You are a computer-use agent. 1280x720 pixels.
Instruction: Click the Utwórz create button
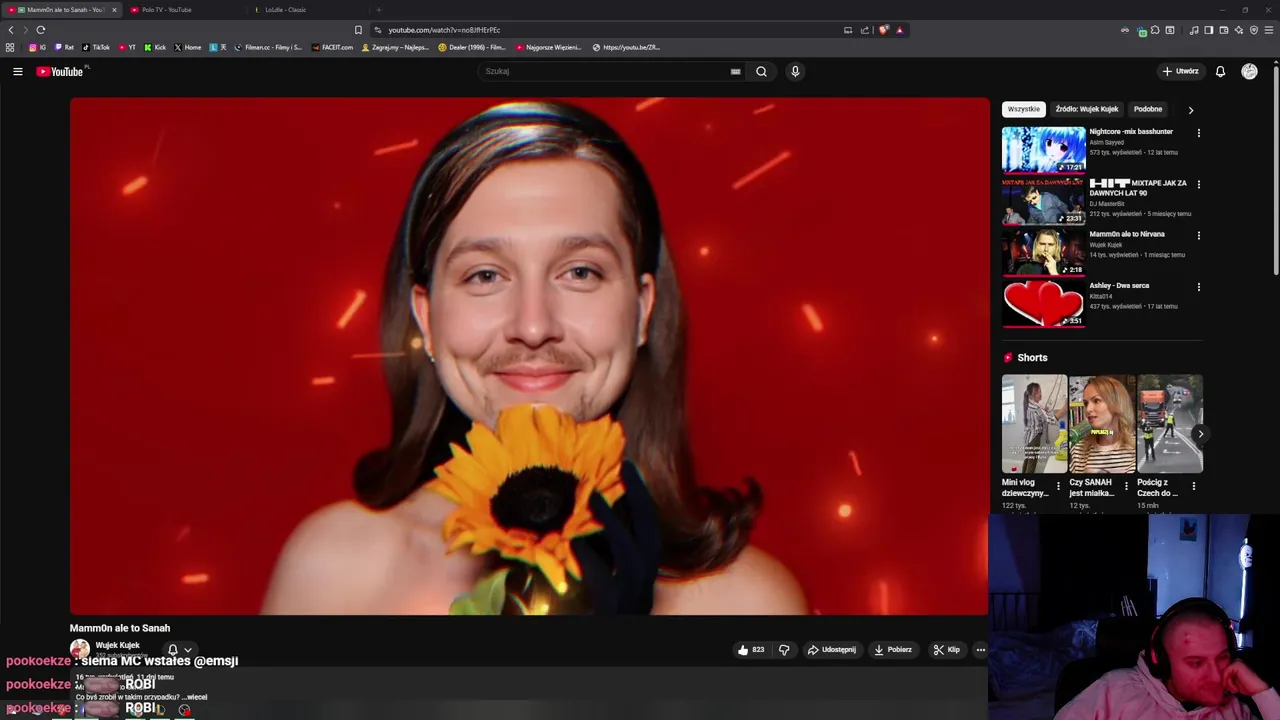coord(1180,71)
